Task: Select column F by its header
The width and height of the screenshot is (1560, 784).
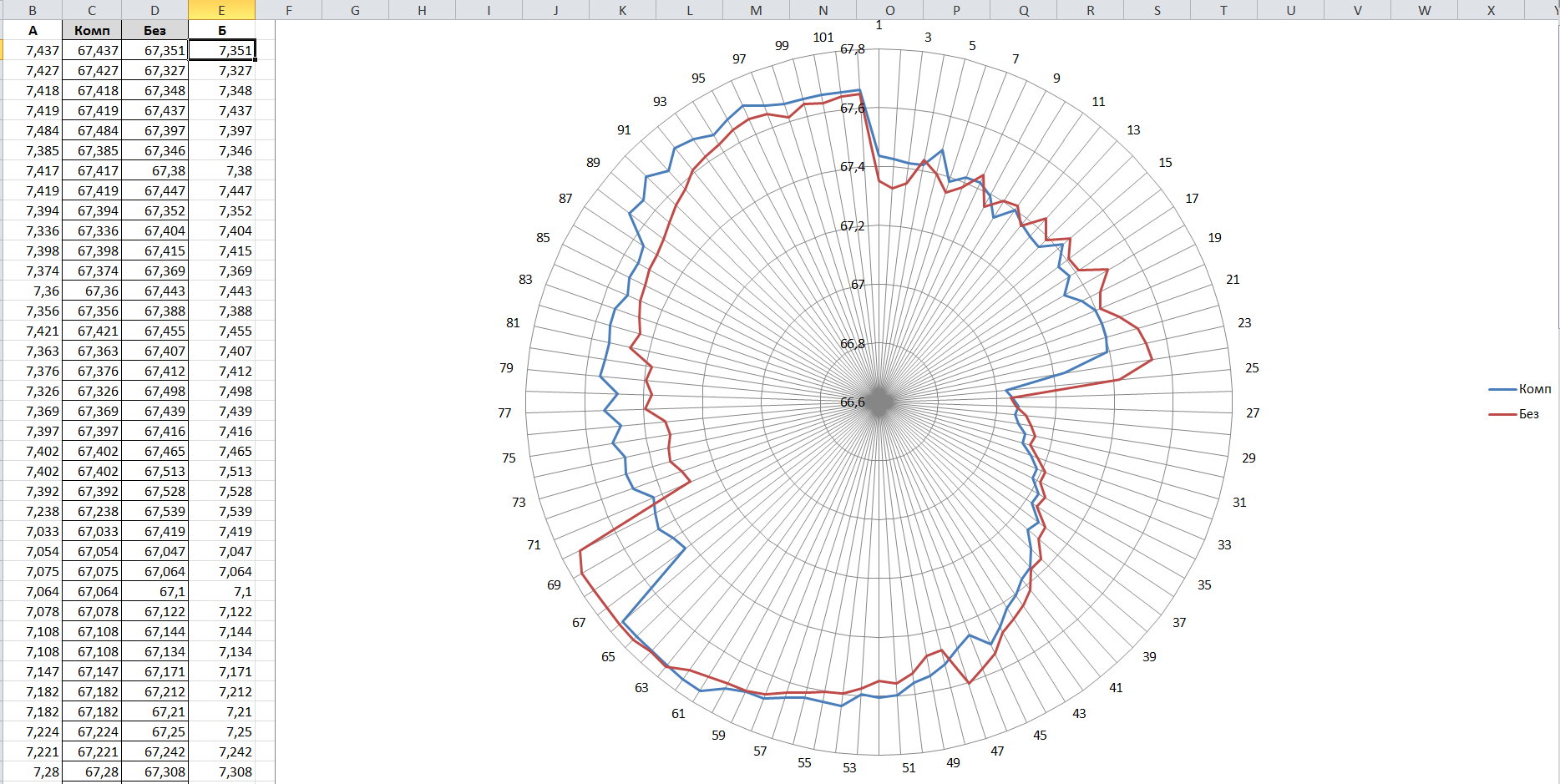Action: tap(289, 10)
